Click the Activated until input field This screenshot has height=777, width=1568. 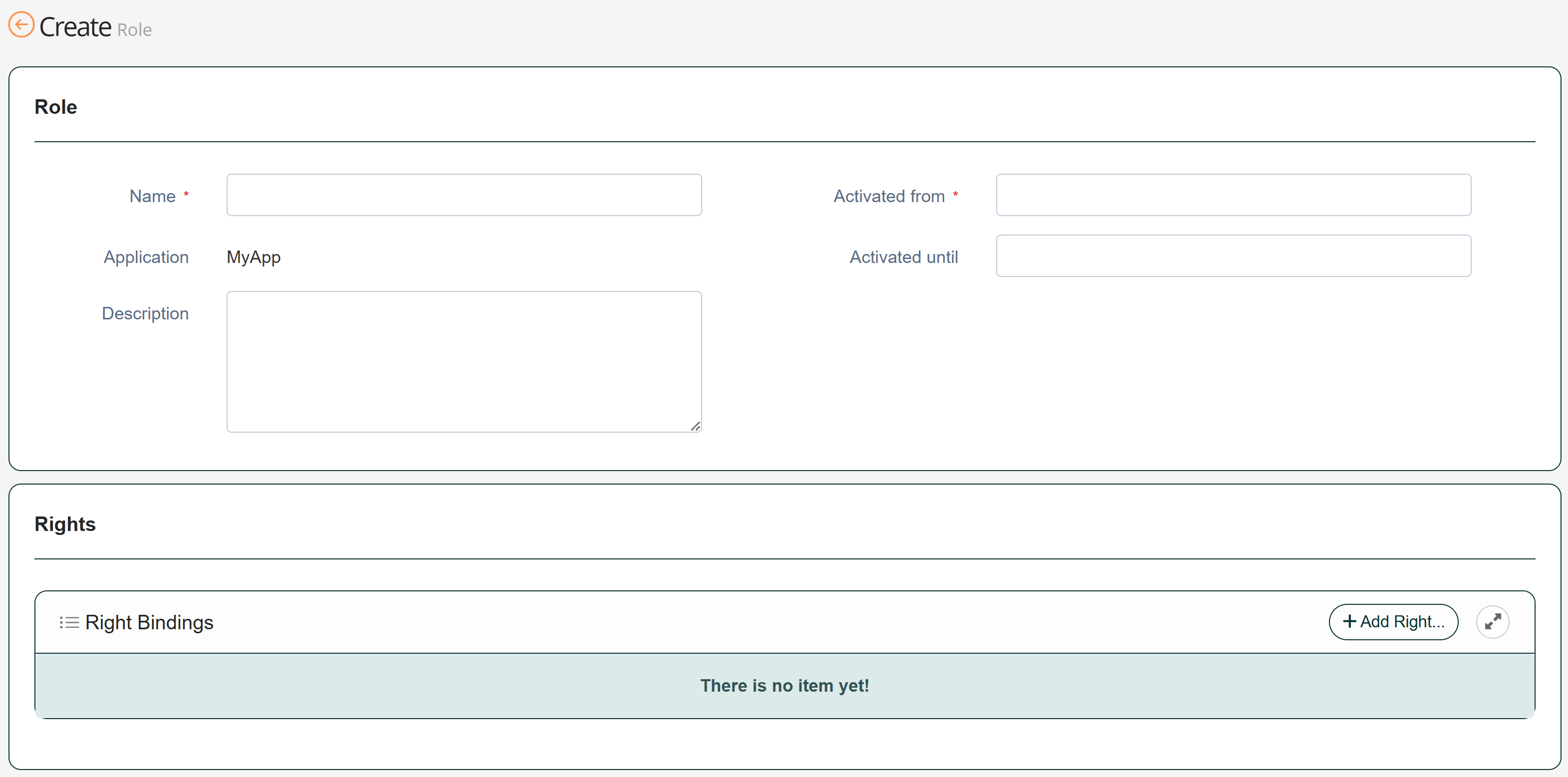(x=1233, y=256)
